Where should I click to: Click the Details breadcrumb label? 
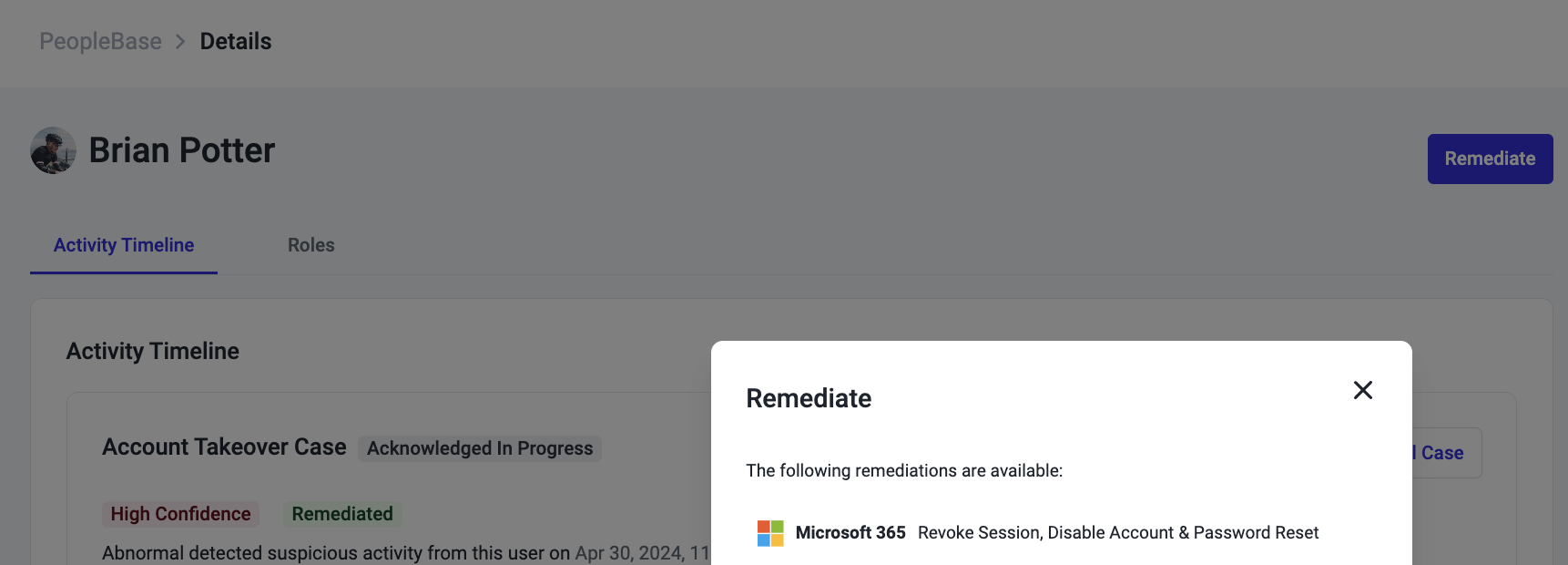236,42
